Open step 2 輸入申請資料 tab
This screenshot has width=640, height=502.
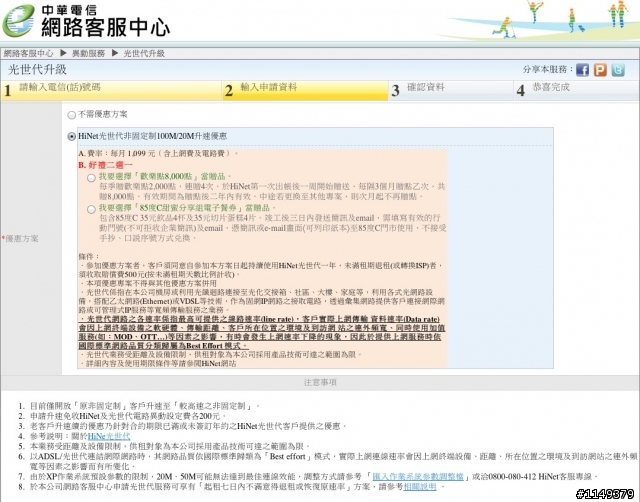[x=305, y=90]
